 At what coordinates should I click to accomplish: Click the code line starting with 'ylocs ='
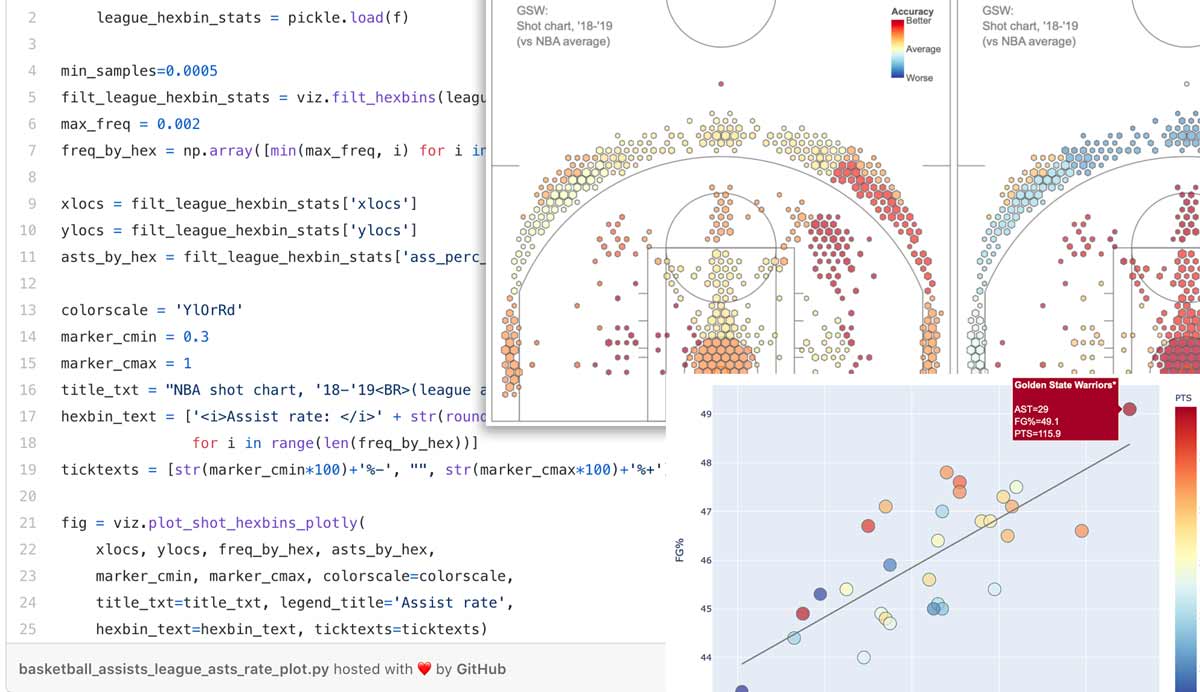click(239, 230)
